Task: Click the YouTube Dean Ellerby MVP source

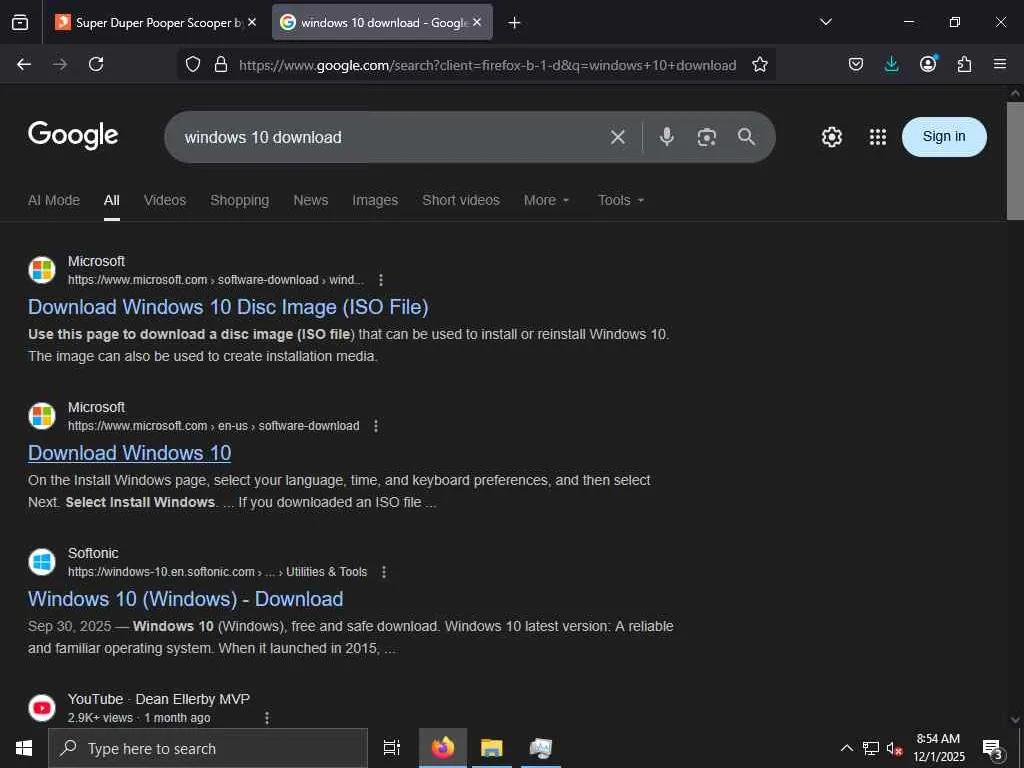Action: tap(159, 699)
